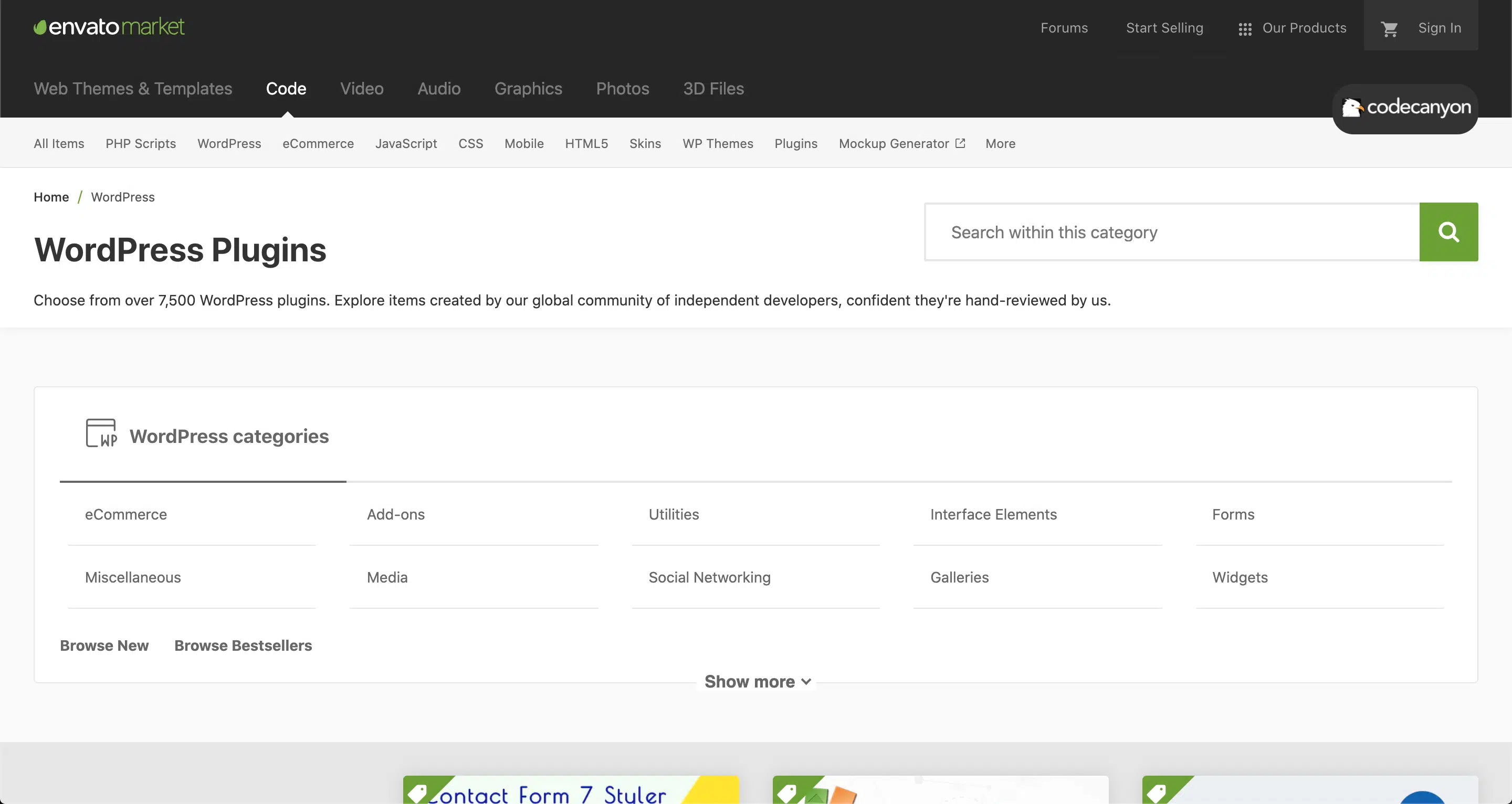This screenshot has height=804, width=1512.
Task: Click the external link icon beside Mockup Generator
Action: point(960,143)
